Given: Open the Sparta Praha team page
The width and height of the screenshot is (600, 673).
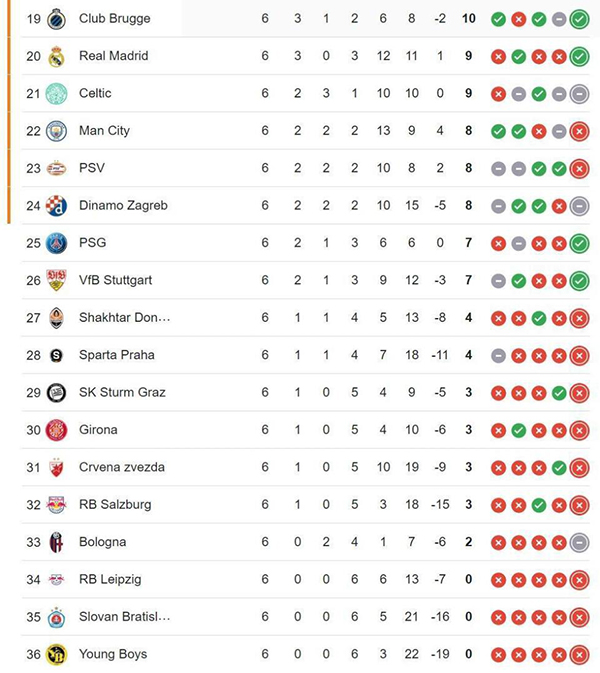Looking at the screenshot, I should click(x=116, y=355).
